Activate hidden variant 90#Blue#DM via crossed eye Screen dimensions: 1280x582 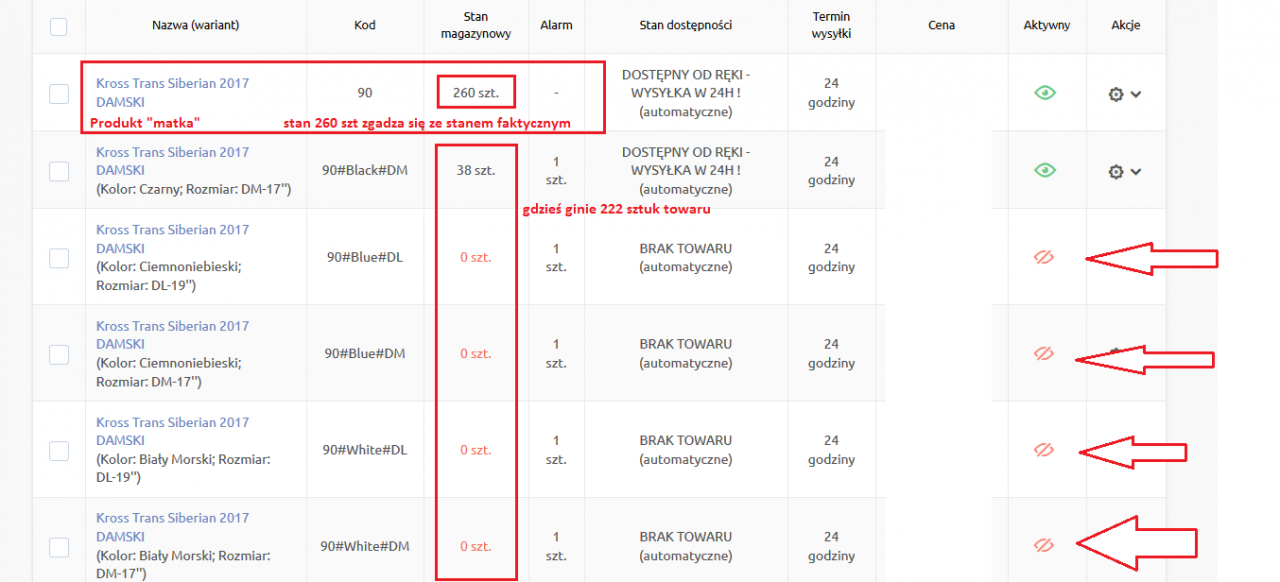(1044, 354)
